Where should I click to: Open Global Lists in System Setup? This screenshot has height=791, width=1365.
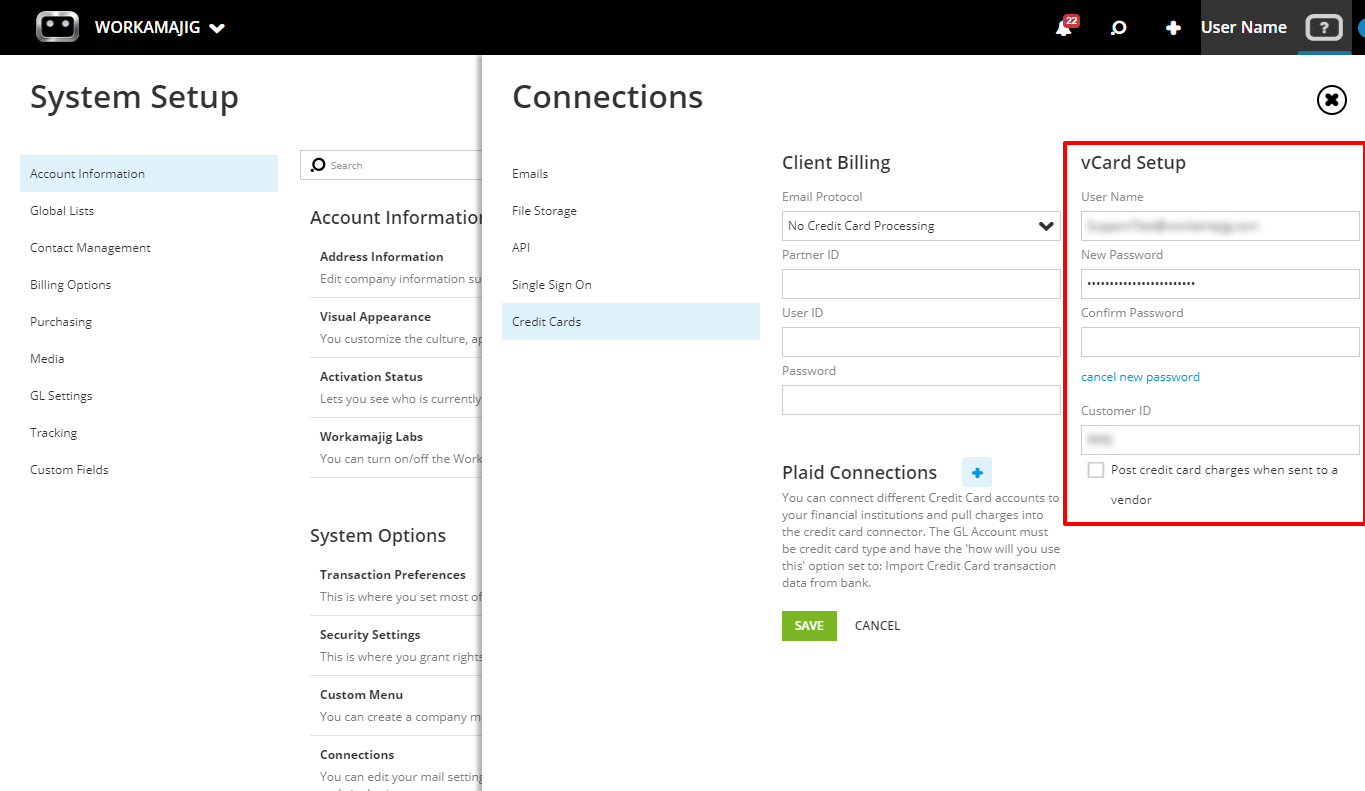pos(149,211)
